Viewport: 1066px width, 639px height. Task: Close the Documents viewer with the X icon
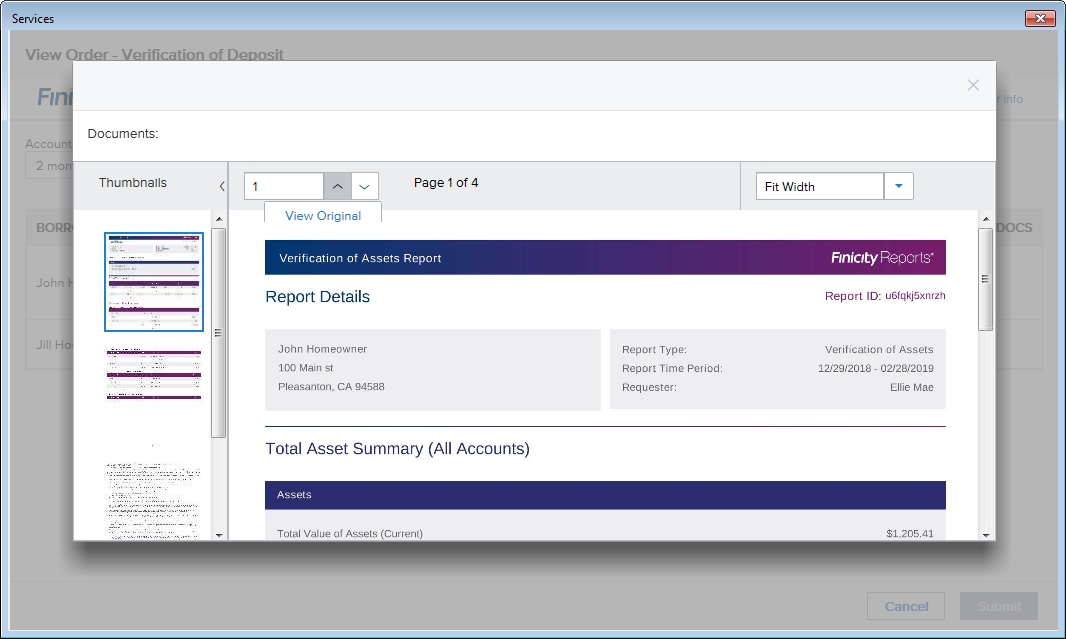(x=973, y=86)
